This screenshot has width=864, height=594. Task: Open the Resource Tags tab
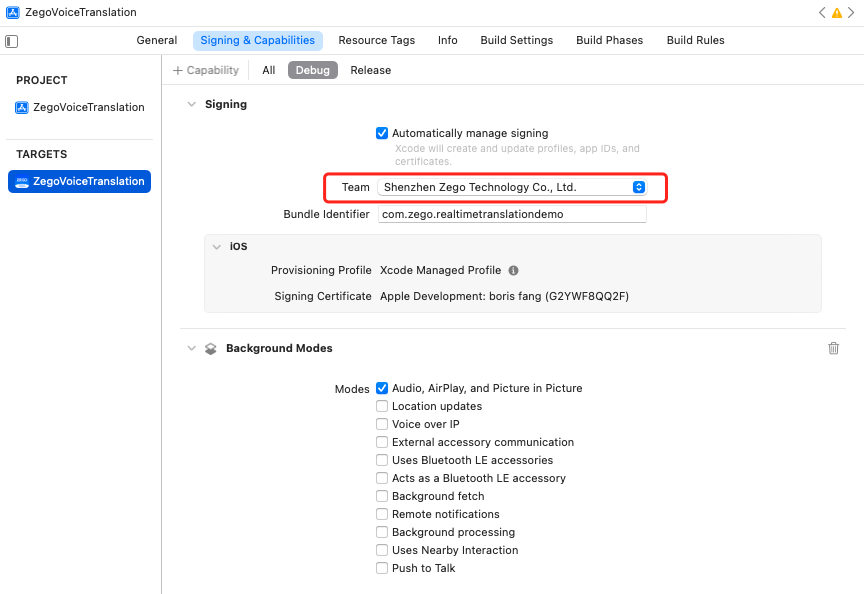click(376, 40)
